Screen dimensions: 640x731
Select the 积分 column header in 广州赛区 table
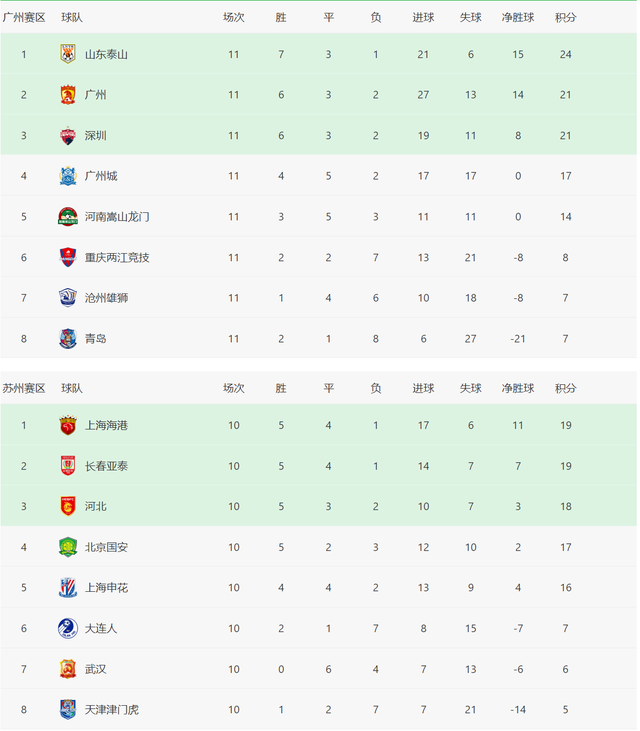point(565,17)
